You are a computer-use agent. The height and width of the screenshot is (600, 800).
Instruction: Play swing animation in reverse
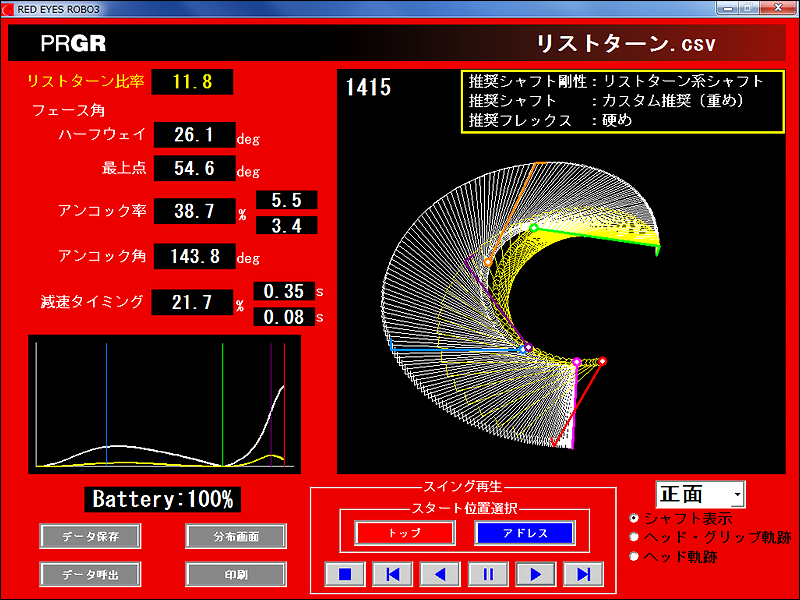pos(440,574)
